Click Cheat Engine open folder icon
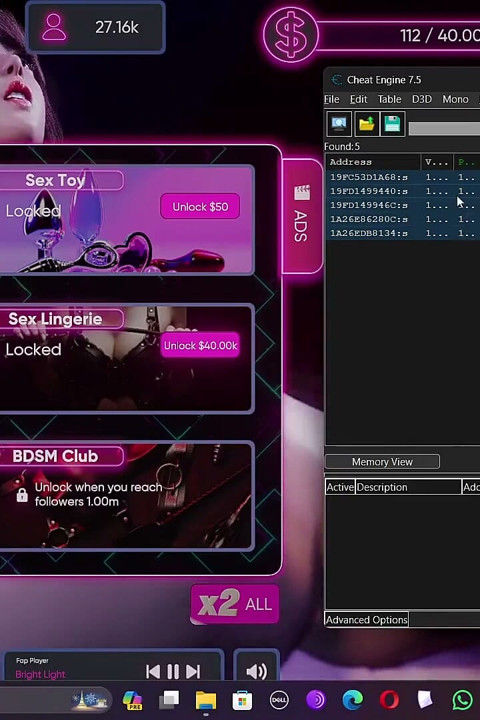480x720 pixels. tap(366, 124)
